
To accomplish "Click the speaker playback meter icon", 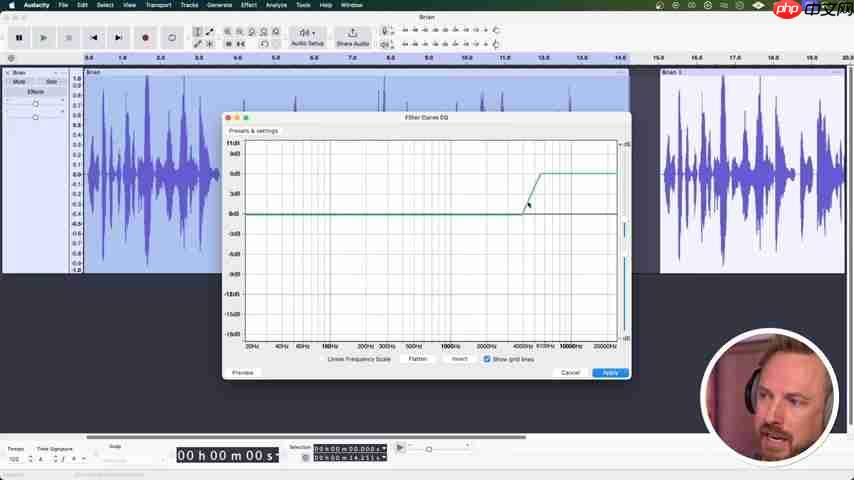I will tap(385, 45).
